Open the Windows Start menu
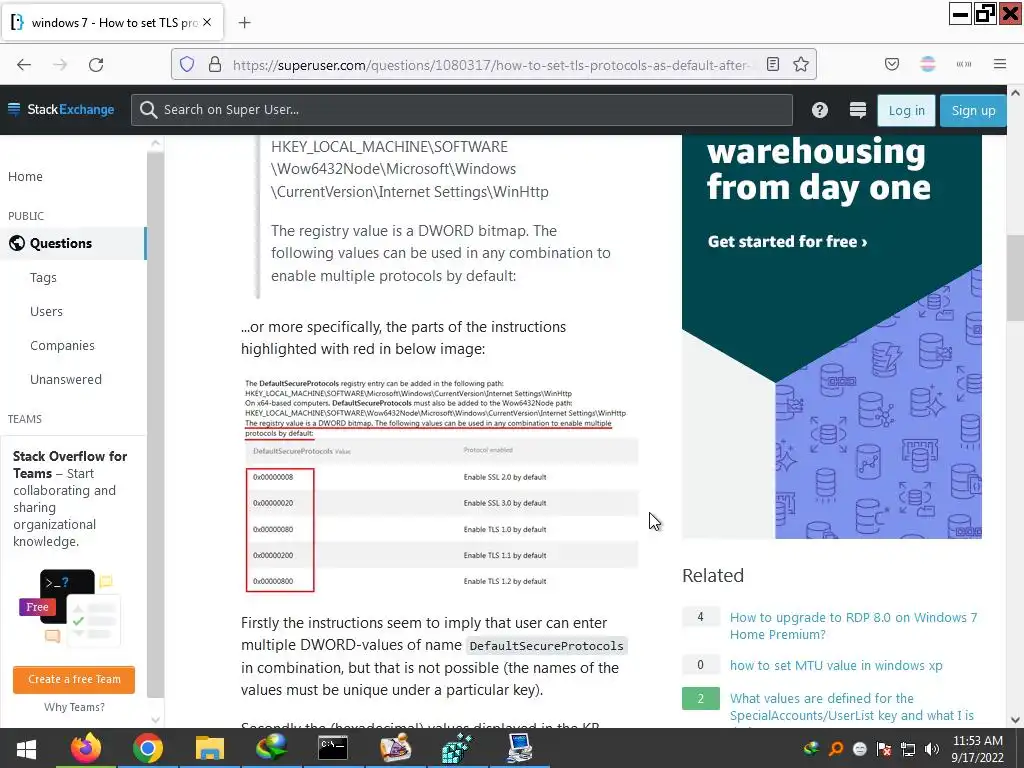The height and width of the screenshot is (768, 1024). (25, 748)
